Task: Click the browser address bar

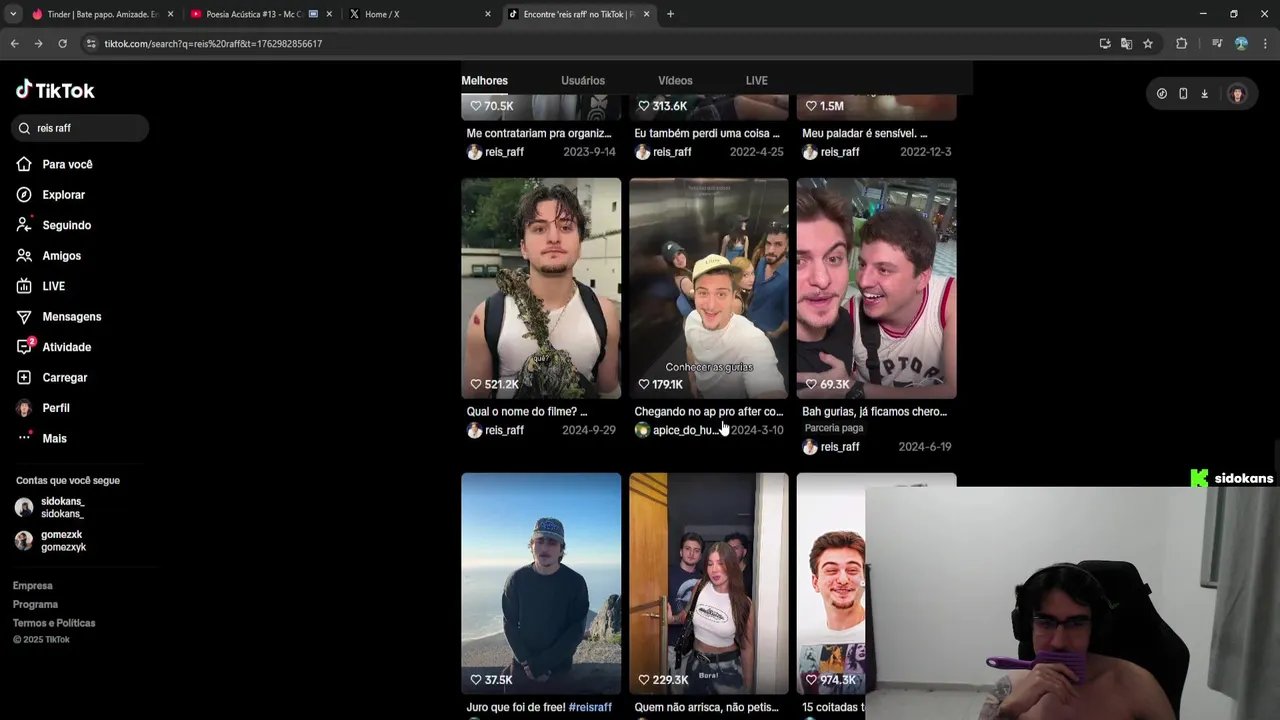Action: [590, 44]
